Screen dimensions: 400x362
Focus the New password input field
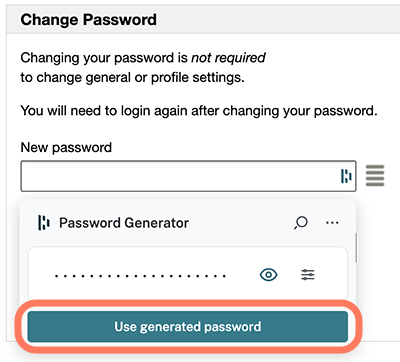pos(188,176)
